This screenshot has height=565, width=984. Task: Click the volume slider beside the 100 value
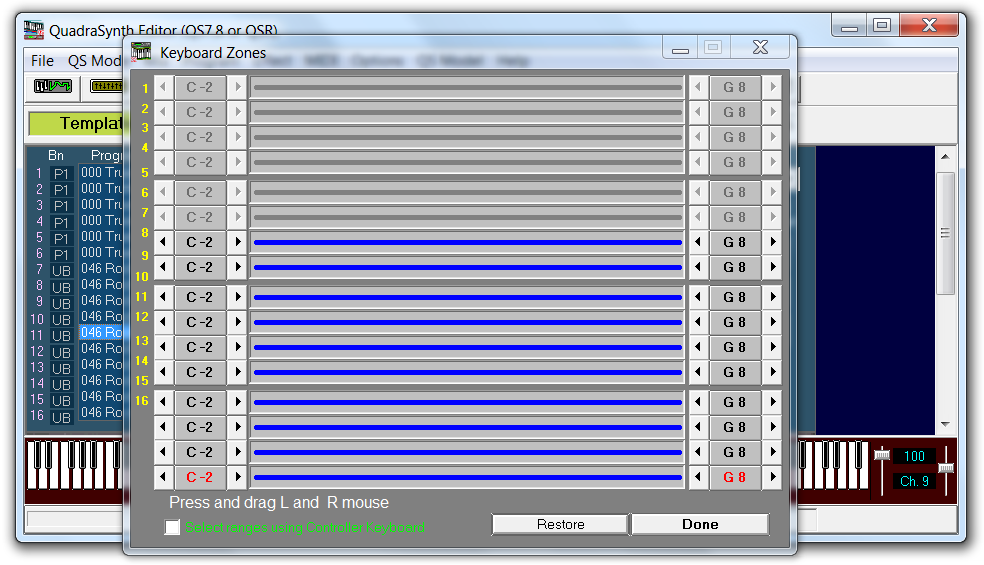pyautogui.click(x=882, y=457)
